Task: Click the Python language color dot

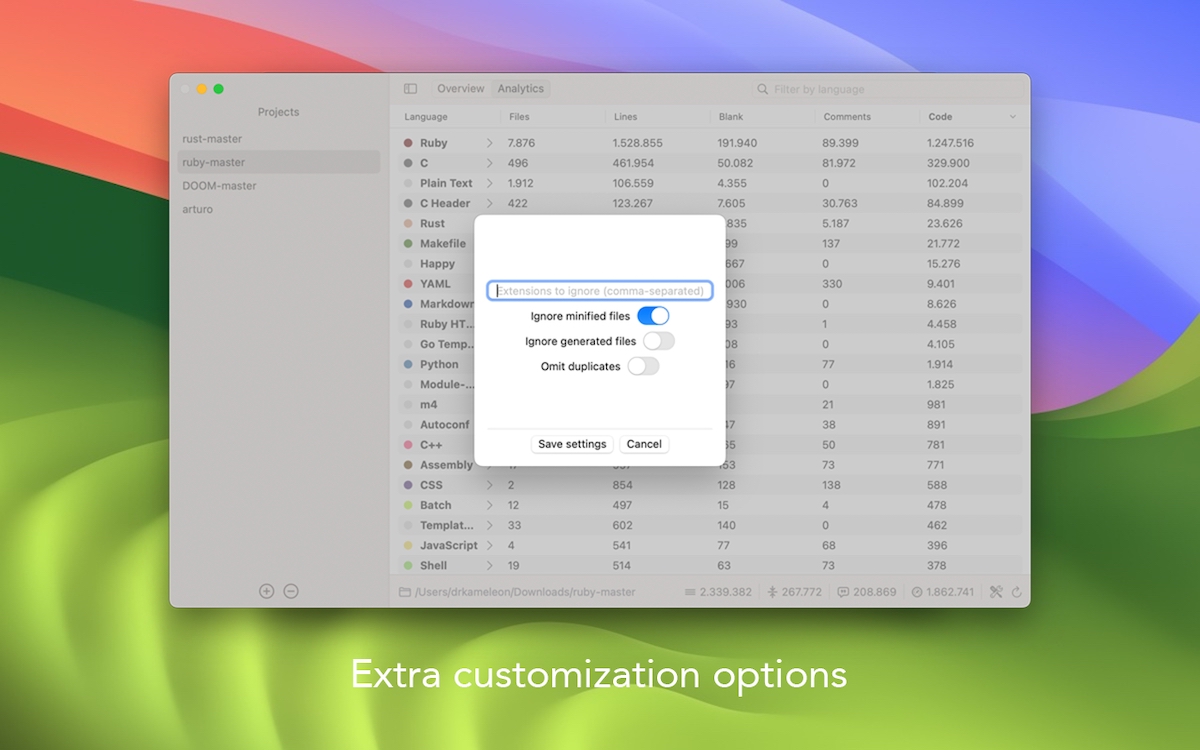Action: pyautogui.click(x=408, y=365)
